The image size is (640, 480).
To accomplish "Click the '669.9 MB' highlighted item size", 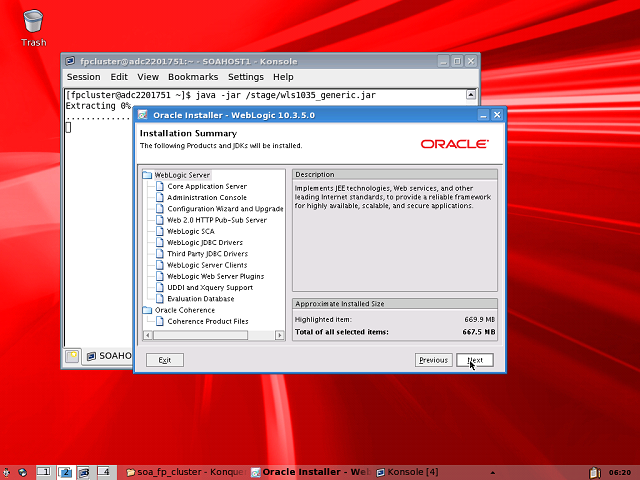I will [x=479, y=320].
